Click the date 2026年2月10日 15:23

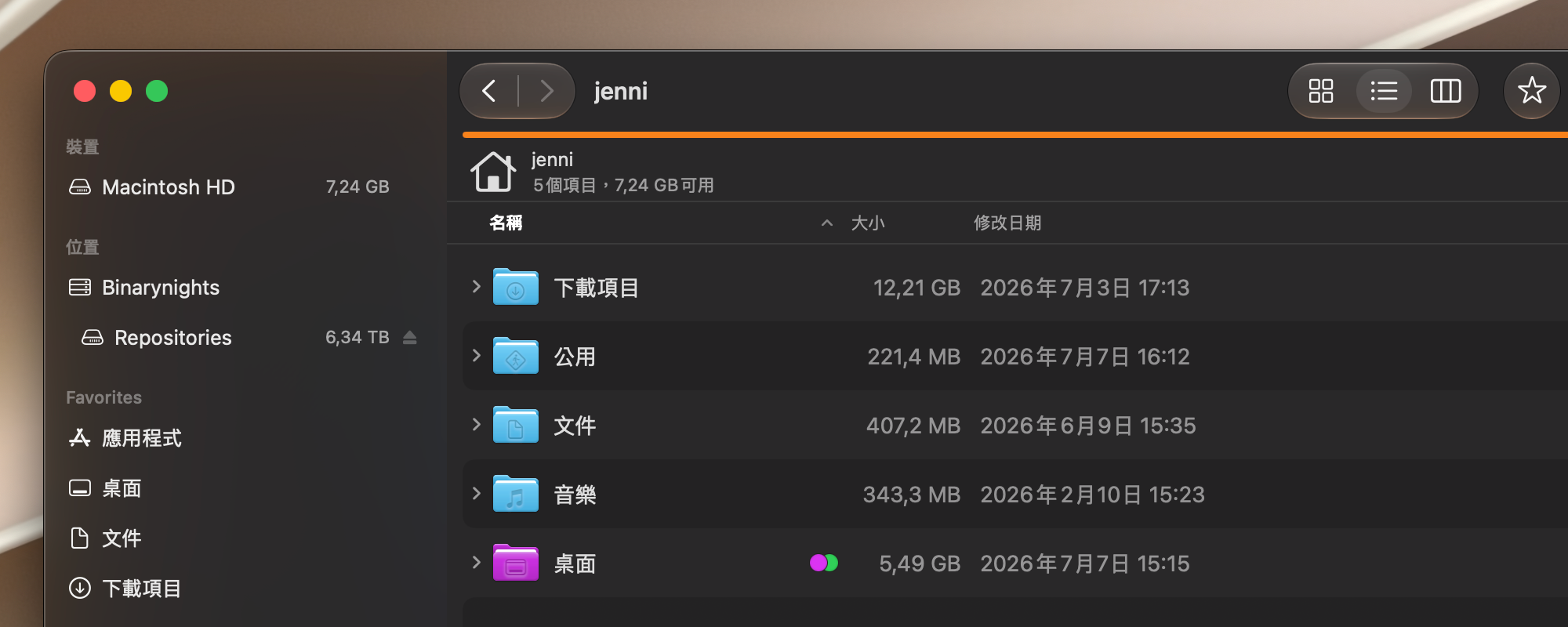click(1092, 495)
